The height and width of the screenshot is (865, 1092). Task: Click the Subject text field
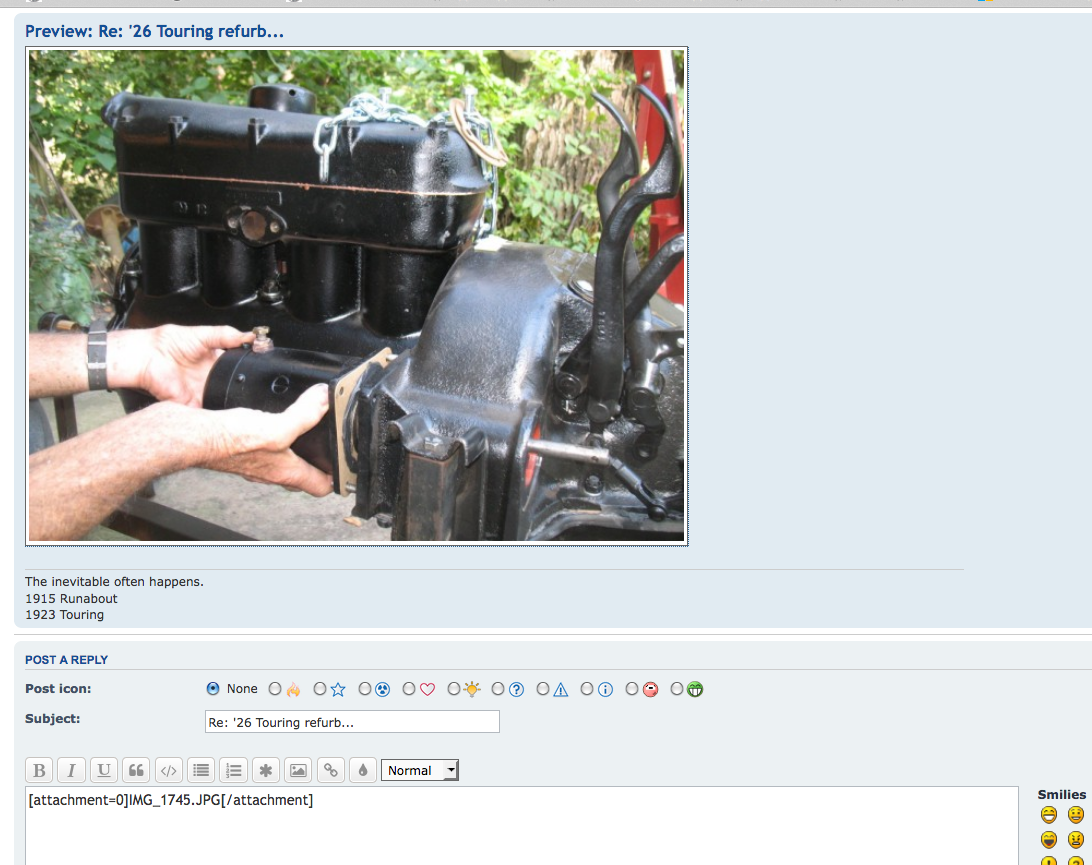pos(352,722)
